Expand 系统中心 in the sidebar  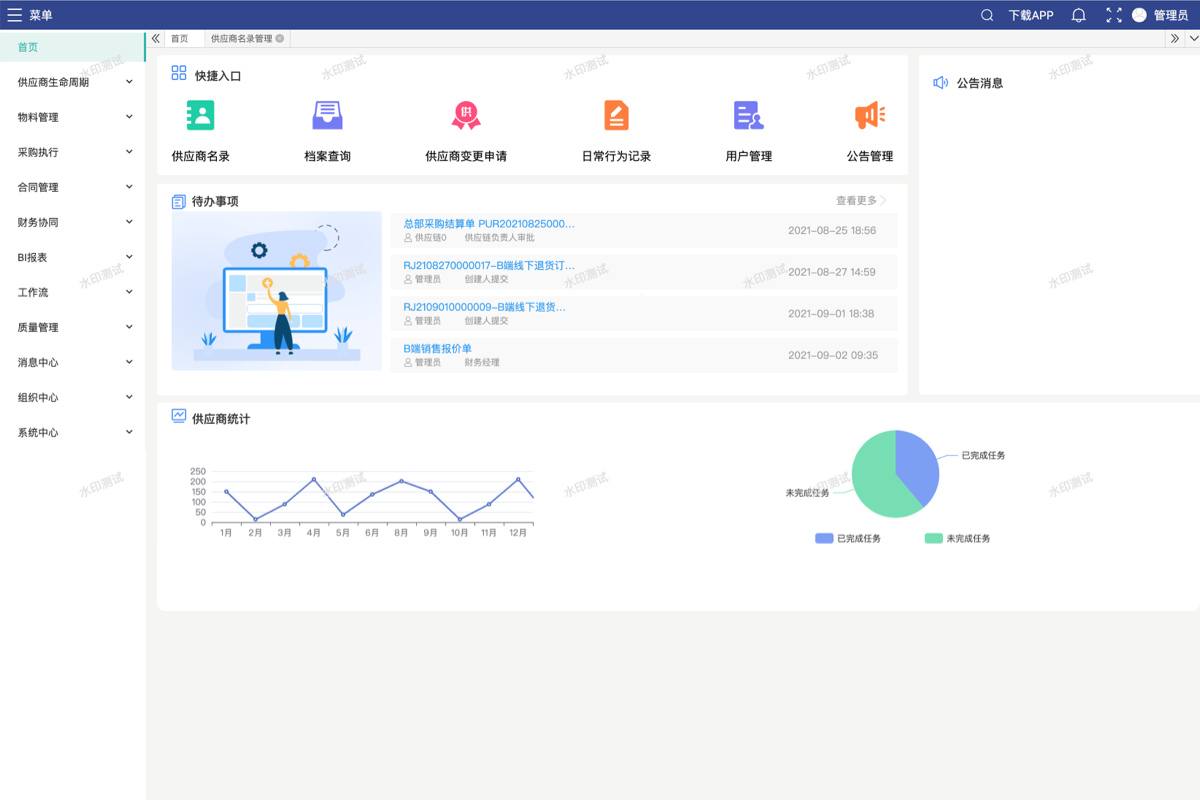click(73, 432)
